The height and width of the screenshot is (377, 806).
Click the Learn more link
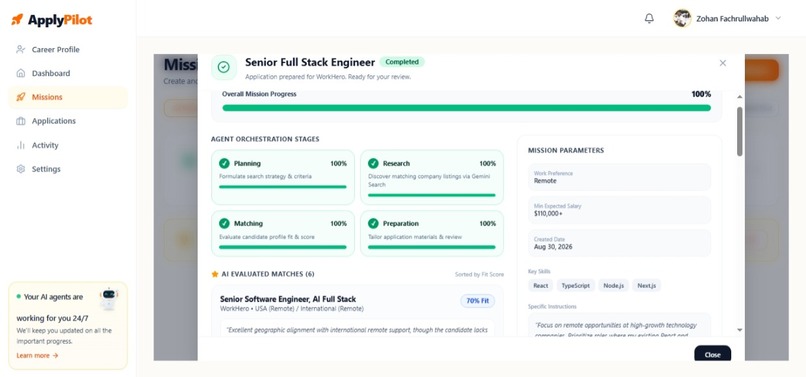tap(37, 355)
